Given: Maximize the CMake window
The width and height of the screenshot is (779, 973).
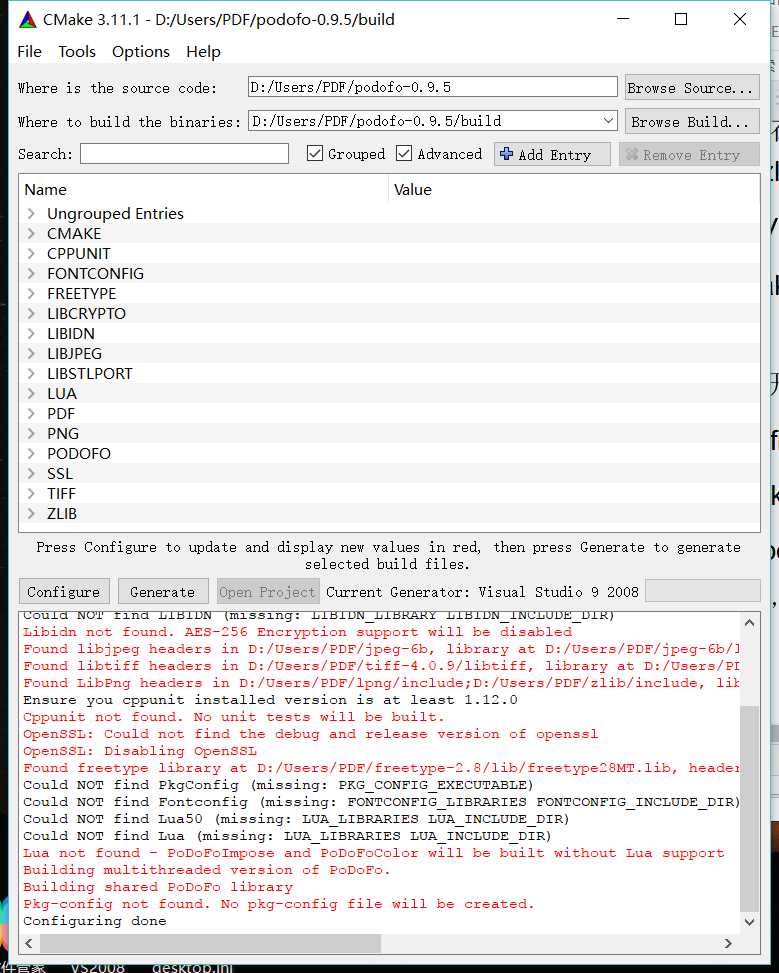Looking at the screenshot, I should click(x=681, y=19).
